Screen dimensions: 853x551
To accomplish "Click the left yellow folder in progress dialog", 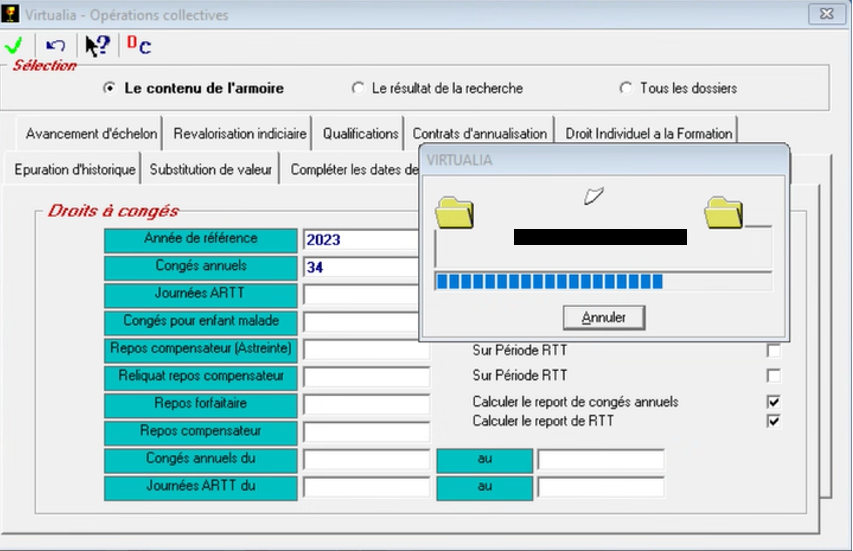I will pyautogui.click(x=455, y=212).
